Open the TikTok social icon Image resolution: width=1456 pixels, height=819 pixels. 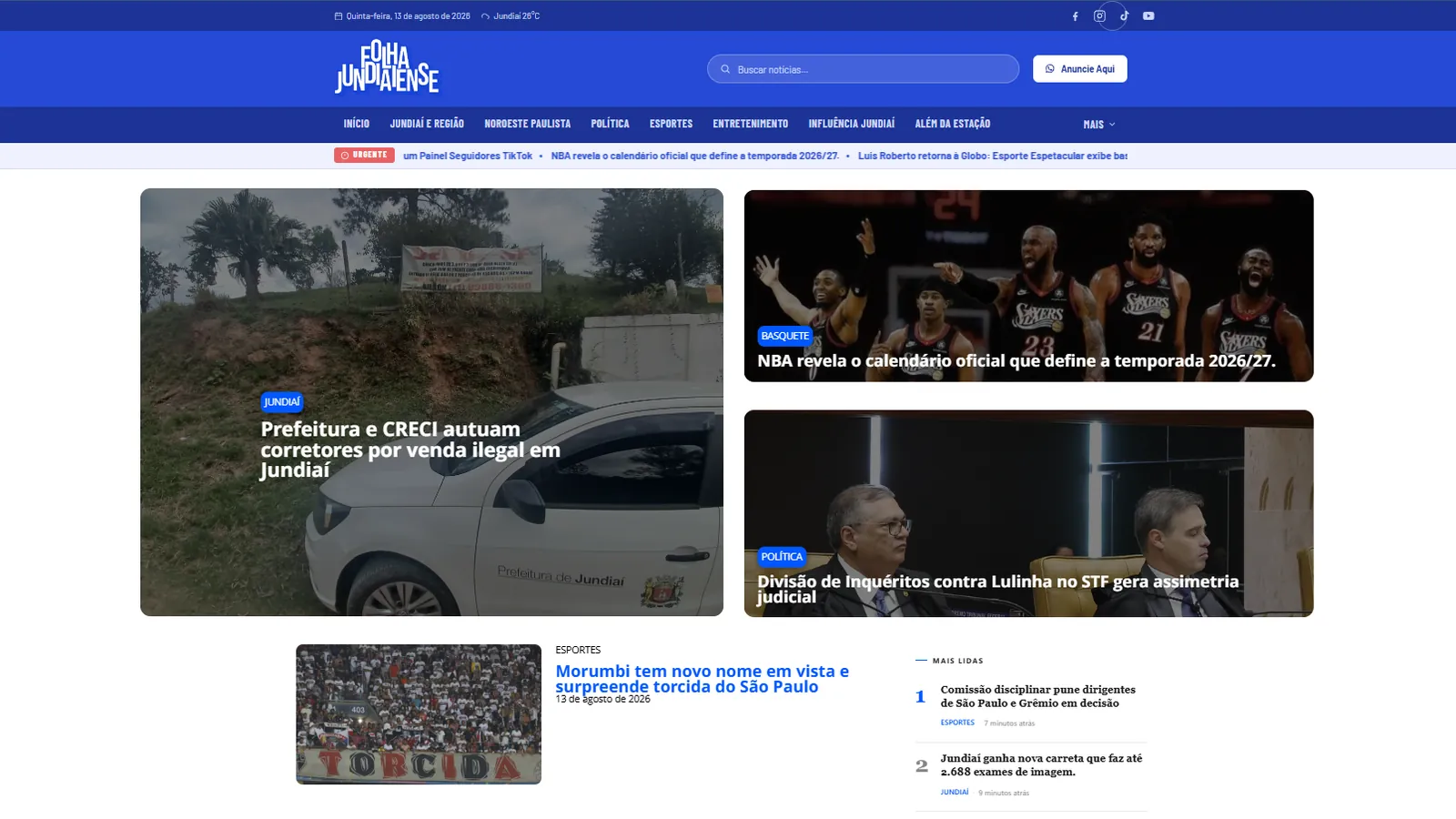(1124, 16)
